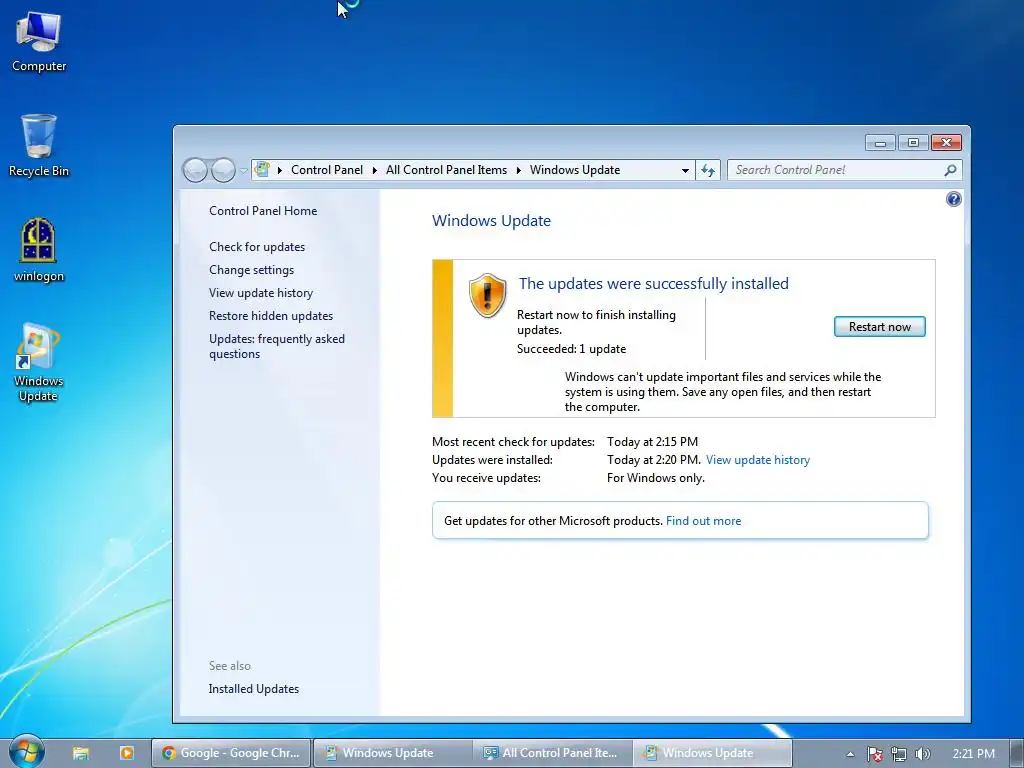Click the Windows Start orb
Screen dimensions: 1024x768
27,752
